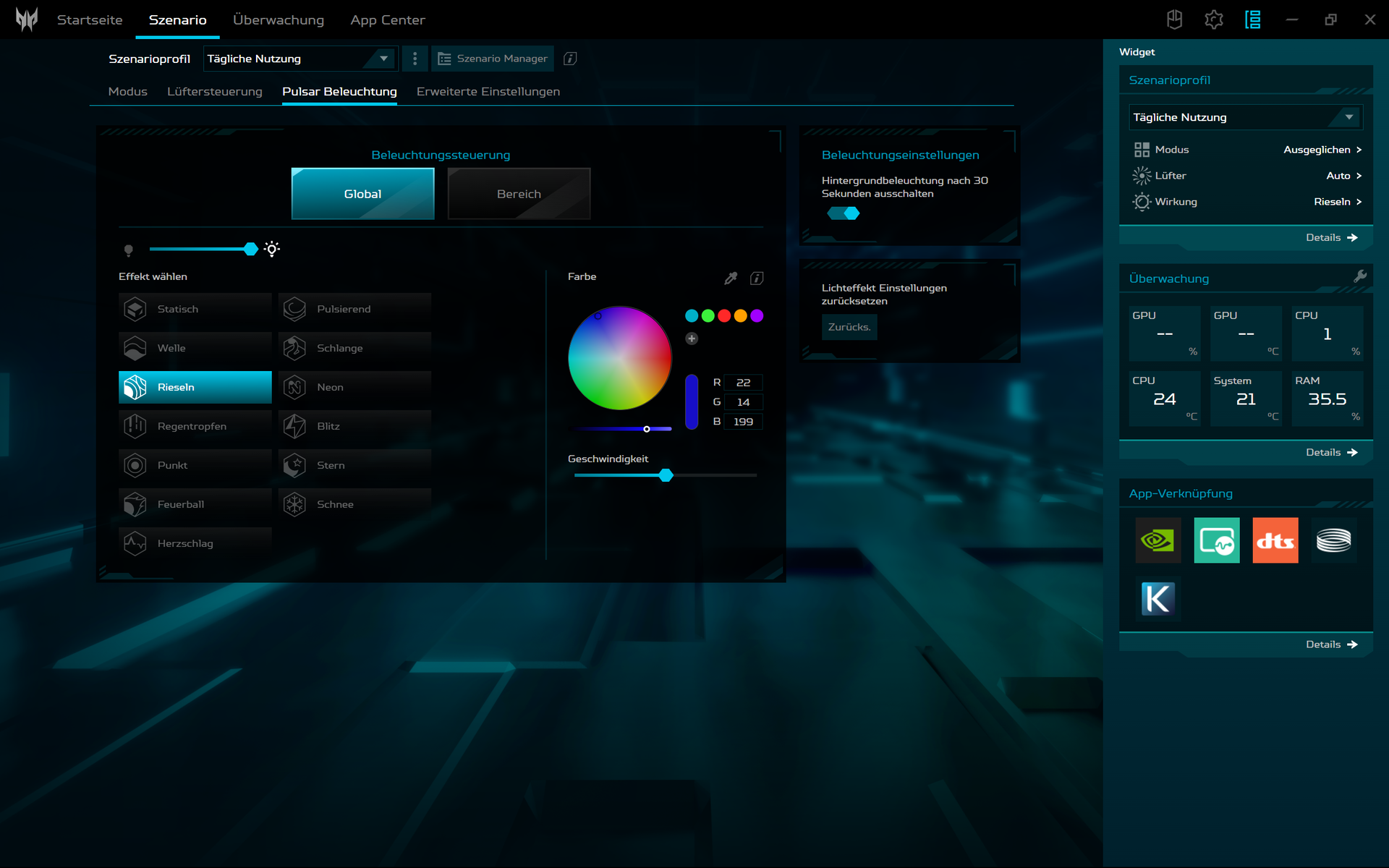Screen dimensions: 1389x868
Task: Open the three-dot profile options menu
Action: [x=415, y=59]
